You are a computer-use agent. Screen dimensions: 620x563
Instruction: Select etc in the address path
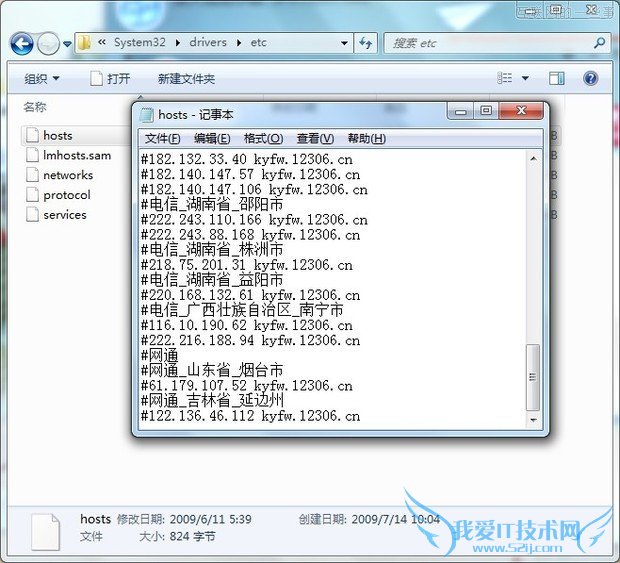[x=259, y=42]
